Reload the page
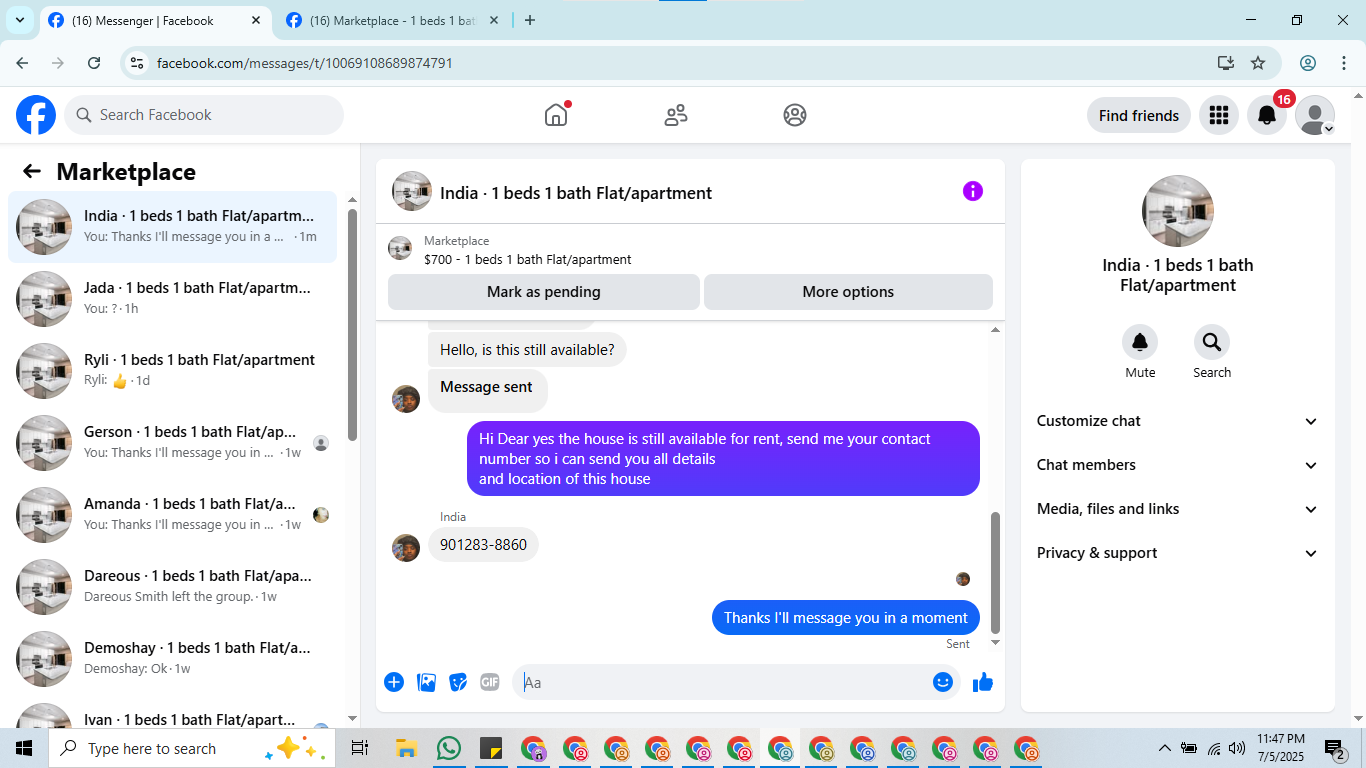 coord(94,63)
